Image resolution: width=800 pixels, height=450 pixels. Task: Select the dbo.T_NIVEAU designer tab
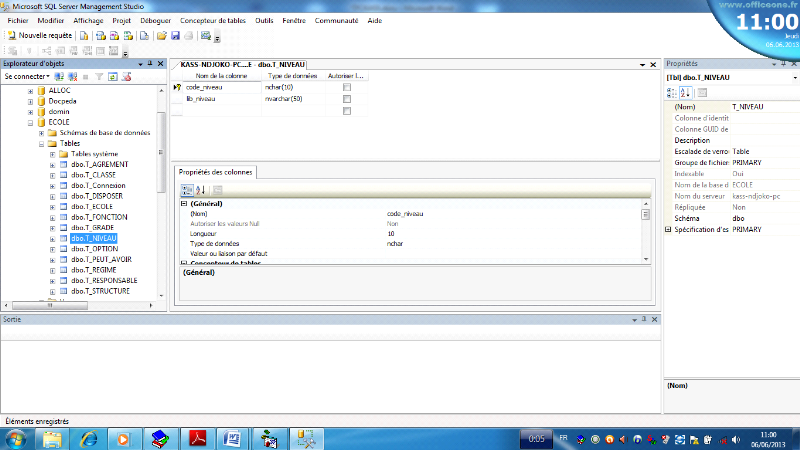coord(242,65)
